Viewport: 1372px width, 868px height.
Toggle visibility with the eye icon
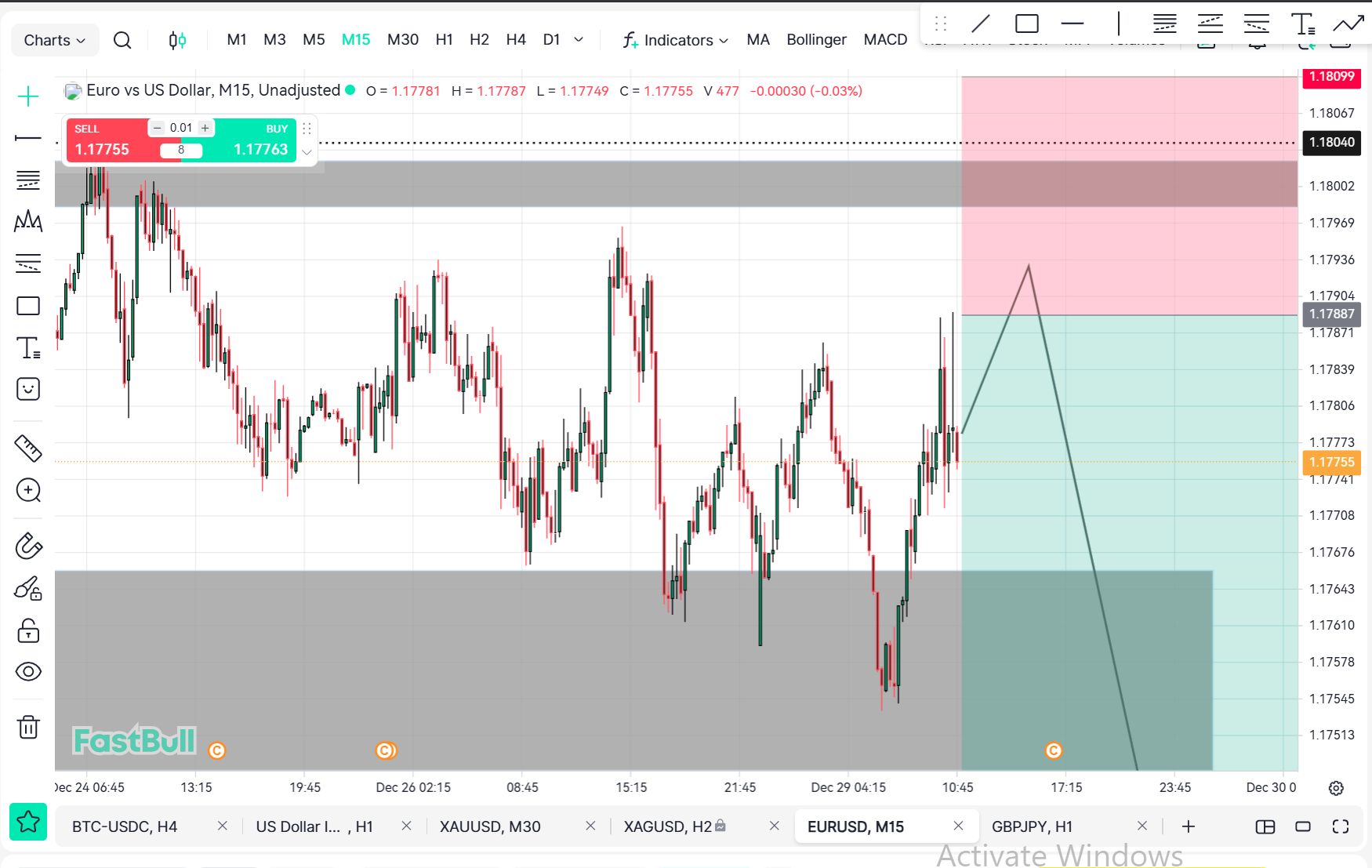point(28,672)
